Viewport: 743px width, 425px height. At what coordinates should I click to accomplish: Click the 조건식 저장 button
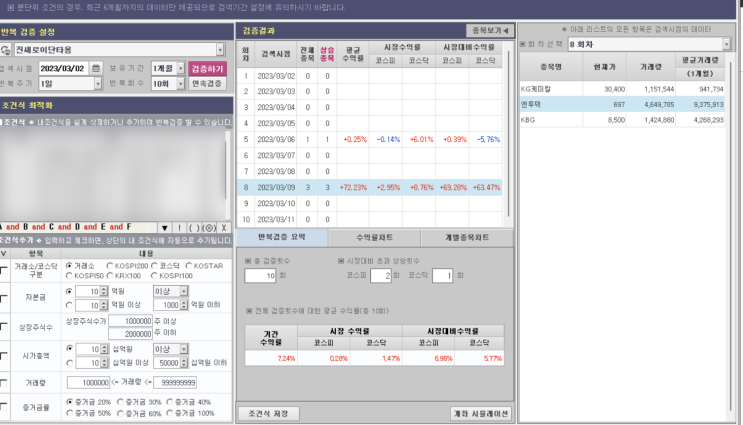[x=268, y=414]
